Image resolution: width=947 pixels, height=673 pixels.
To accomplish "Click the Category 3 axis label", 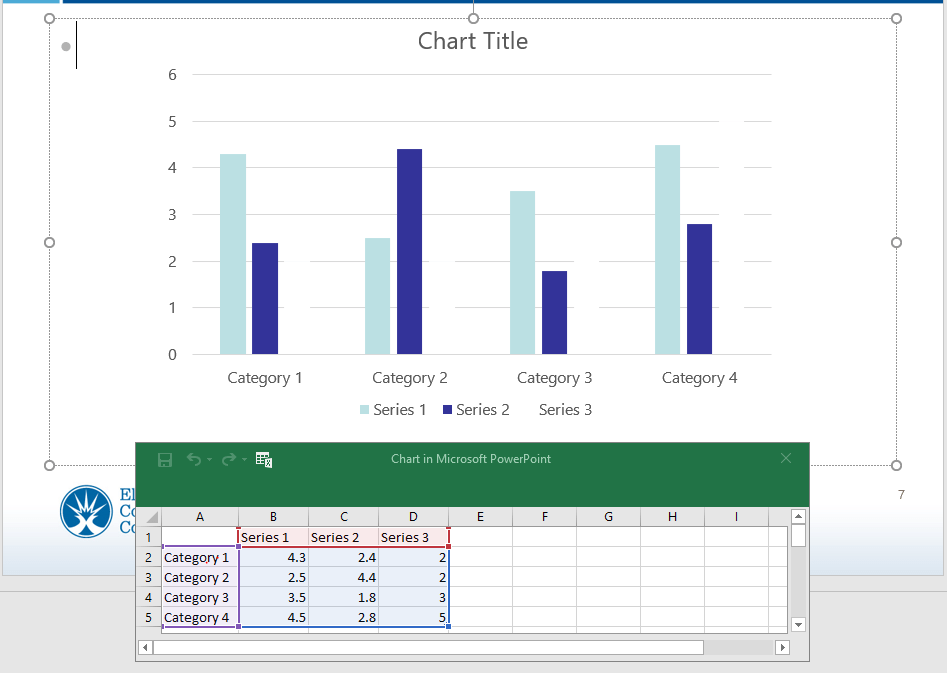I will 554,378.
